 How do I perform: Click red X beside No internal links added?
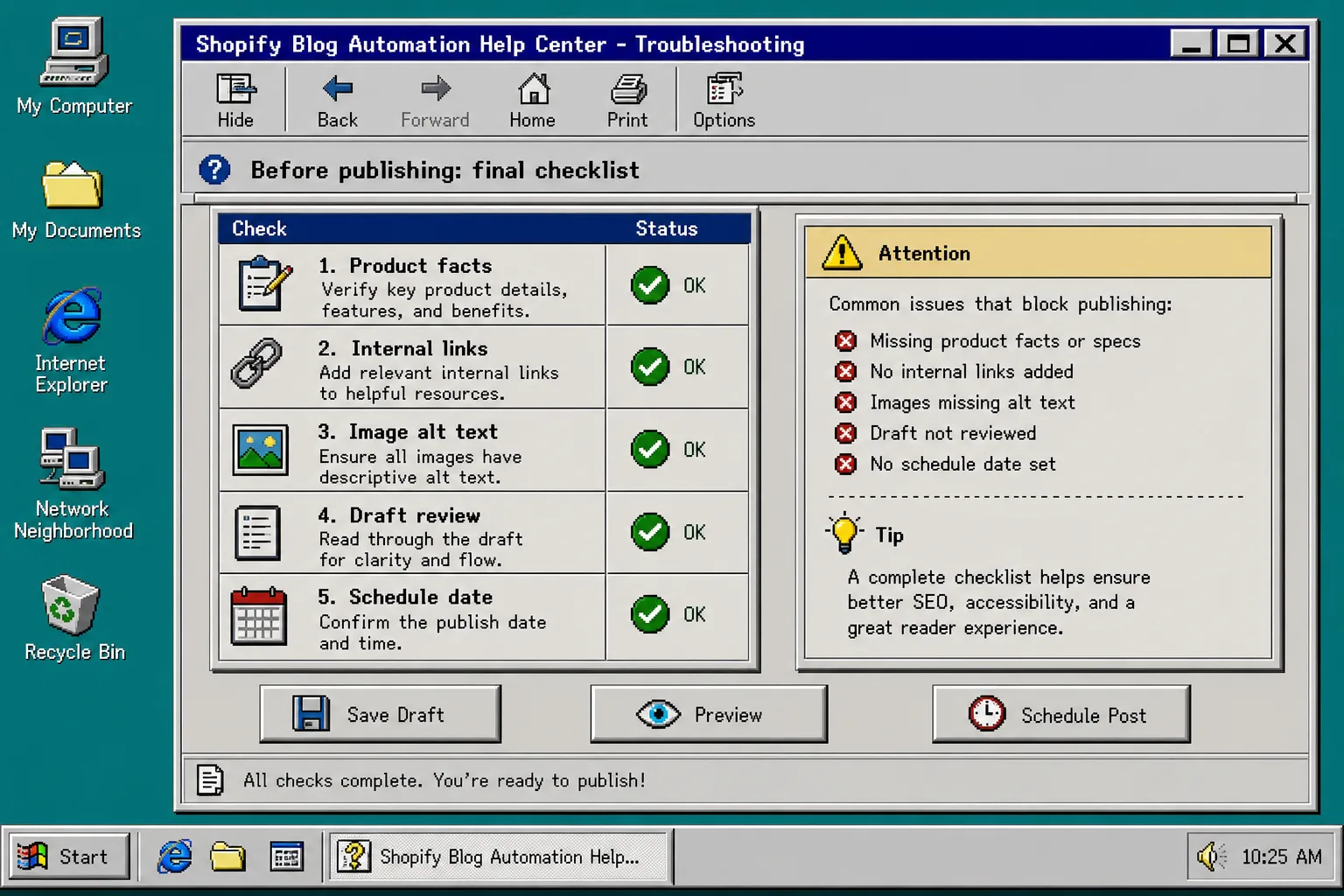point(845,371)
